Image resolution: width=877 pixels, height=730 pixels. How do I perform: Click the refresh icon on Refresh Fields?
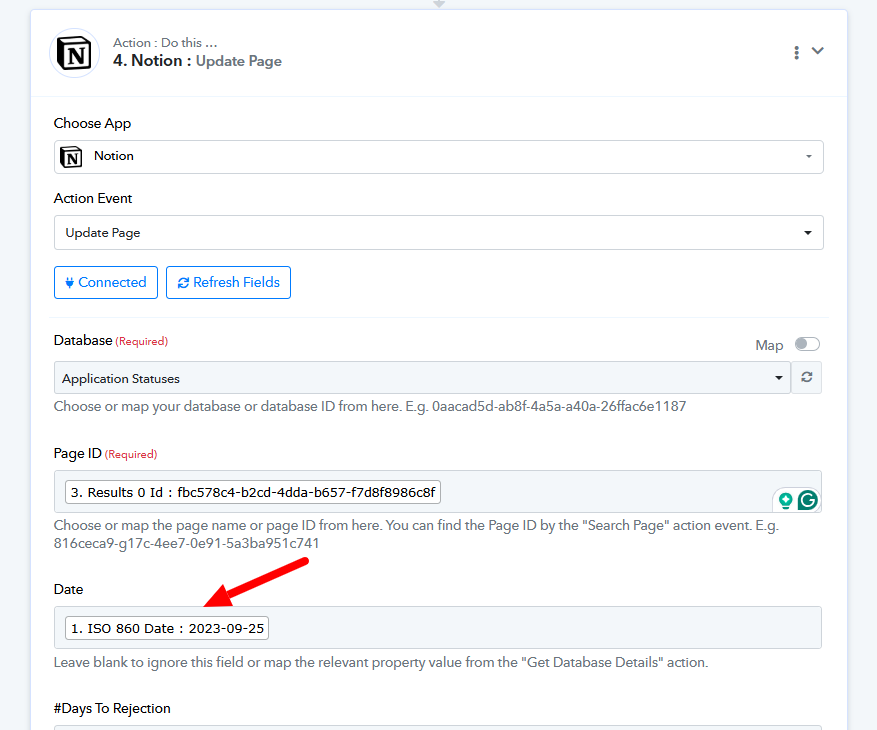coord(183,283)
